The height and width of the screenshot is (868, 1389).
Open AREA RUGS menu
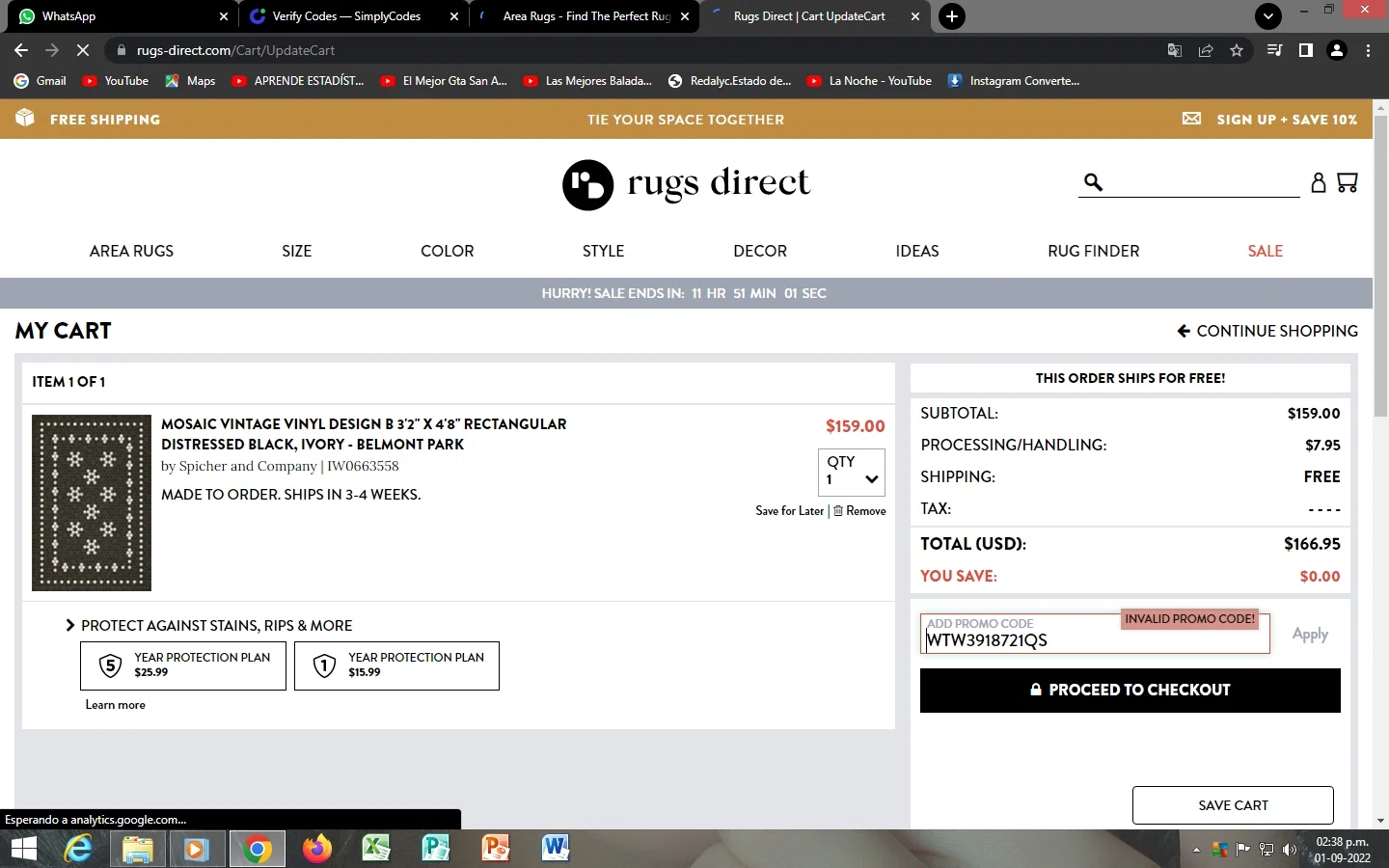[x=131, y=251]
